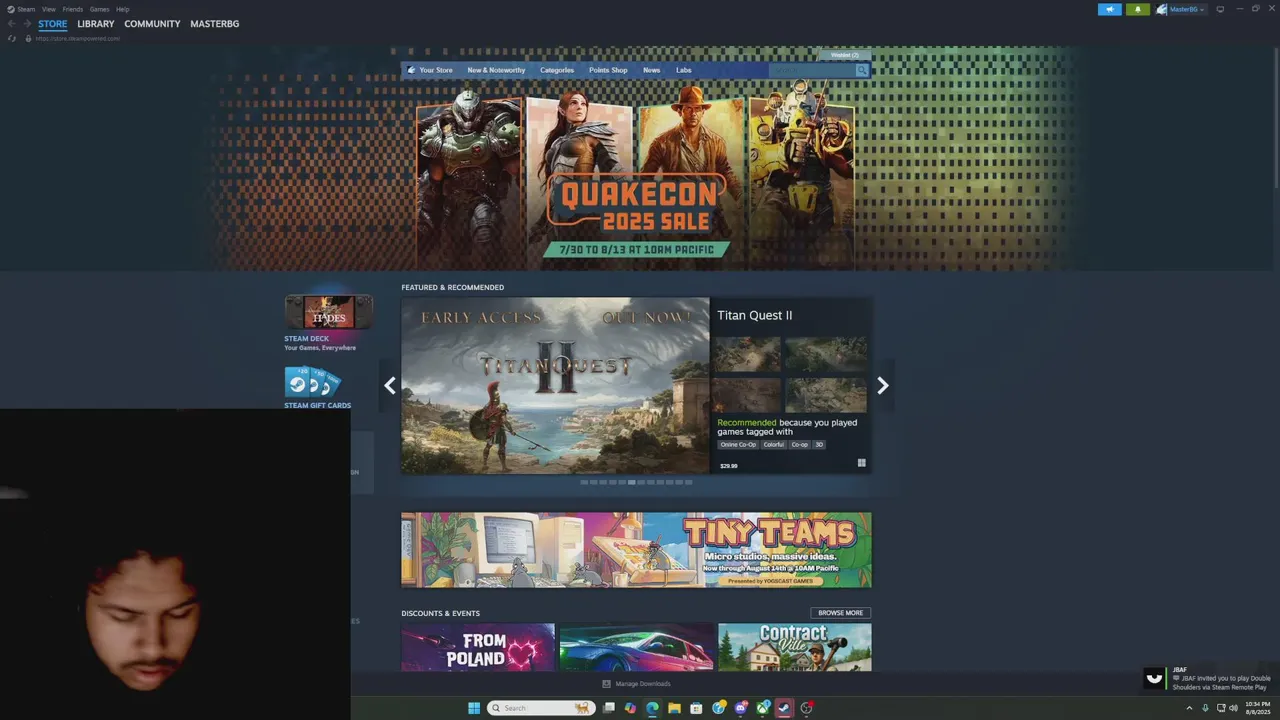
Task: Open the Help menu
Action: pos(122,9)
